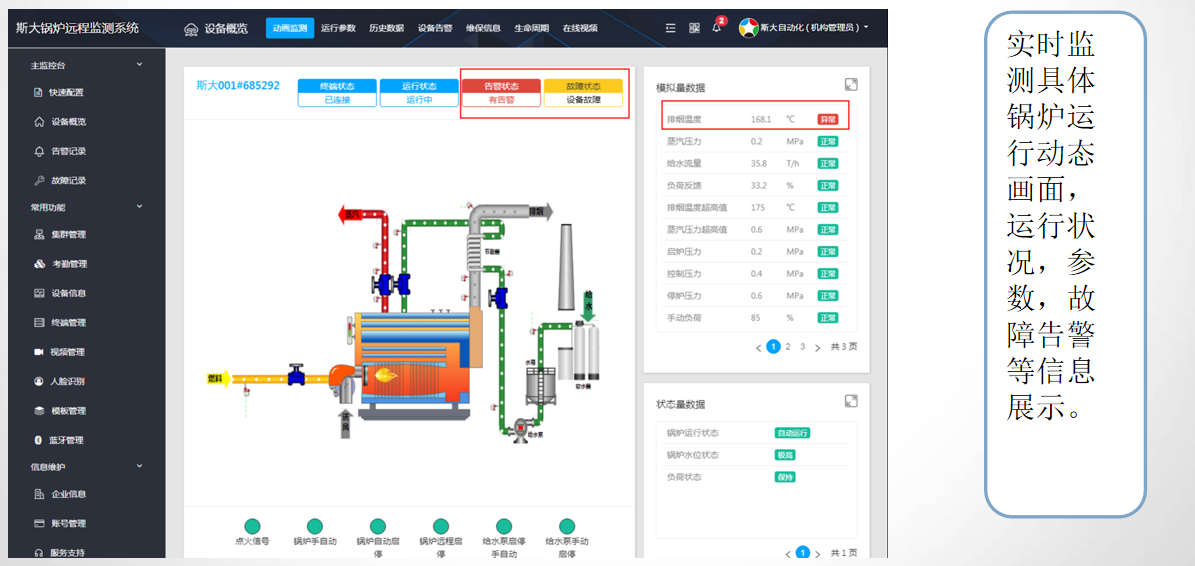The image size is (1195, 566).
Task: Expand the 模拟量数据 panel to fullscreen
Action: pos(850,86)
